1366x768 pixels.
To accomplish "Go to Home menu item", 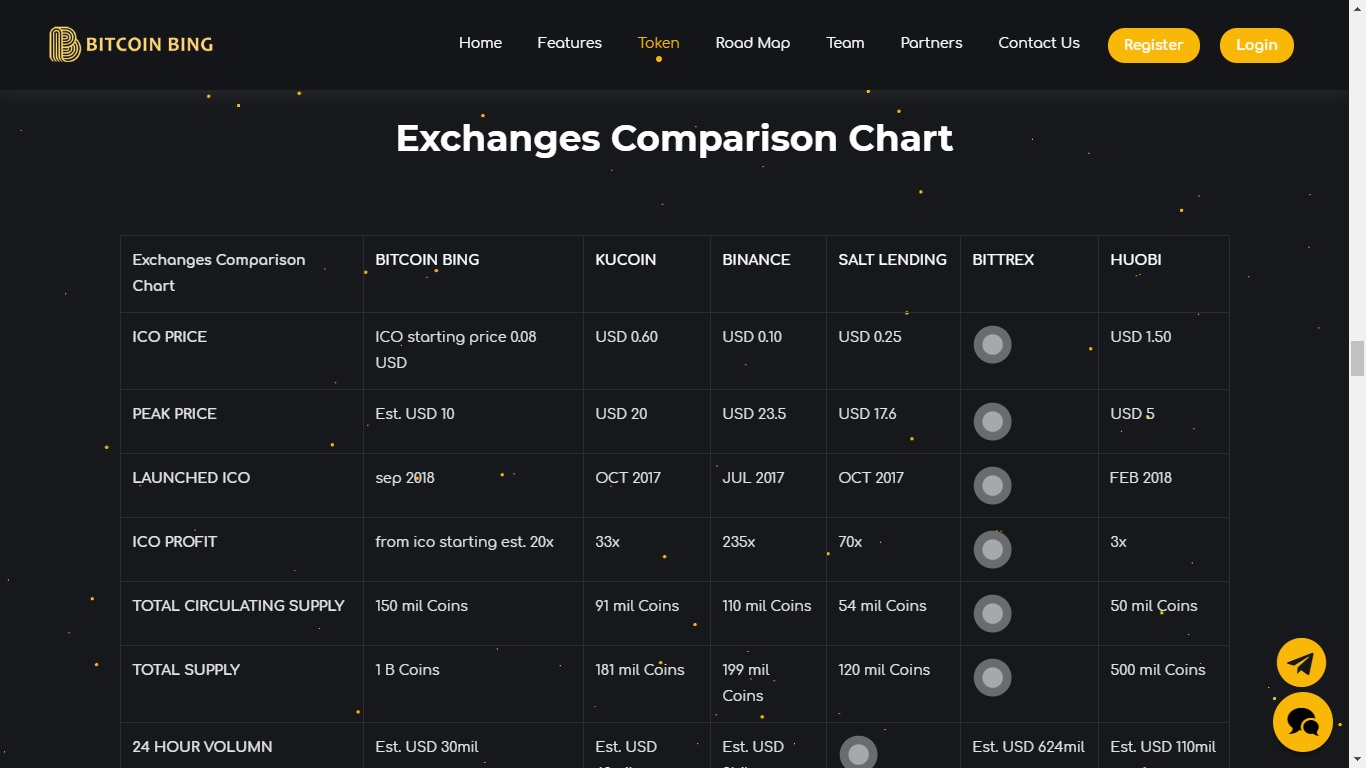I will (480, 43).
